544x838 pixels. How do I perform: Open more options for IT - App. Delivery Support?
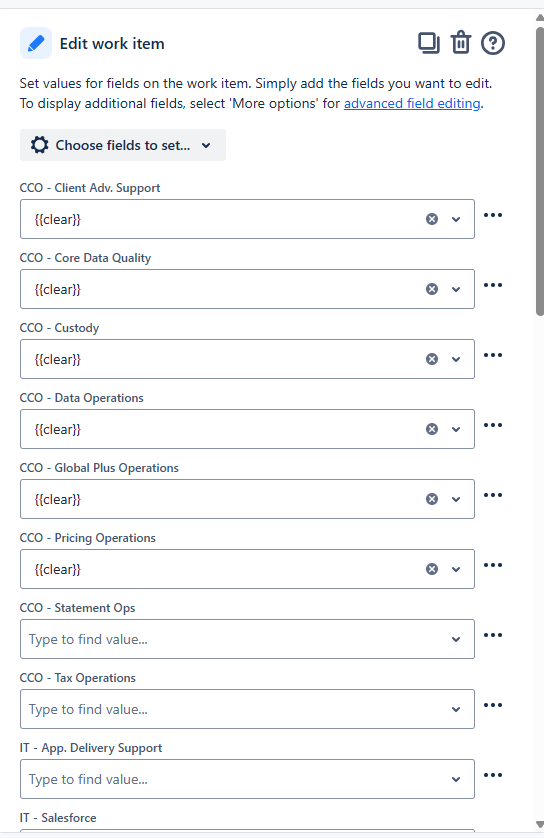point(493,775)
